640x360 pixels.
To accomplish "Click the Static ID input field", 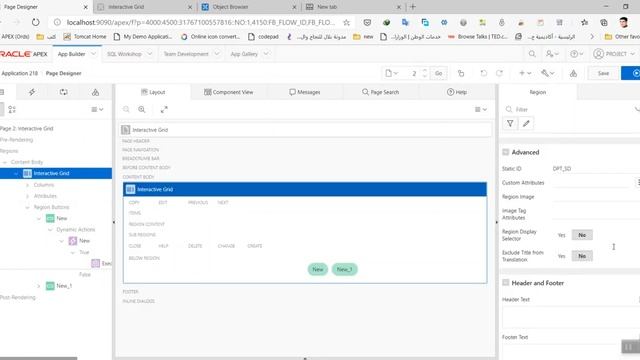I will (595, 169).
